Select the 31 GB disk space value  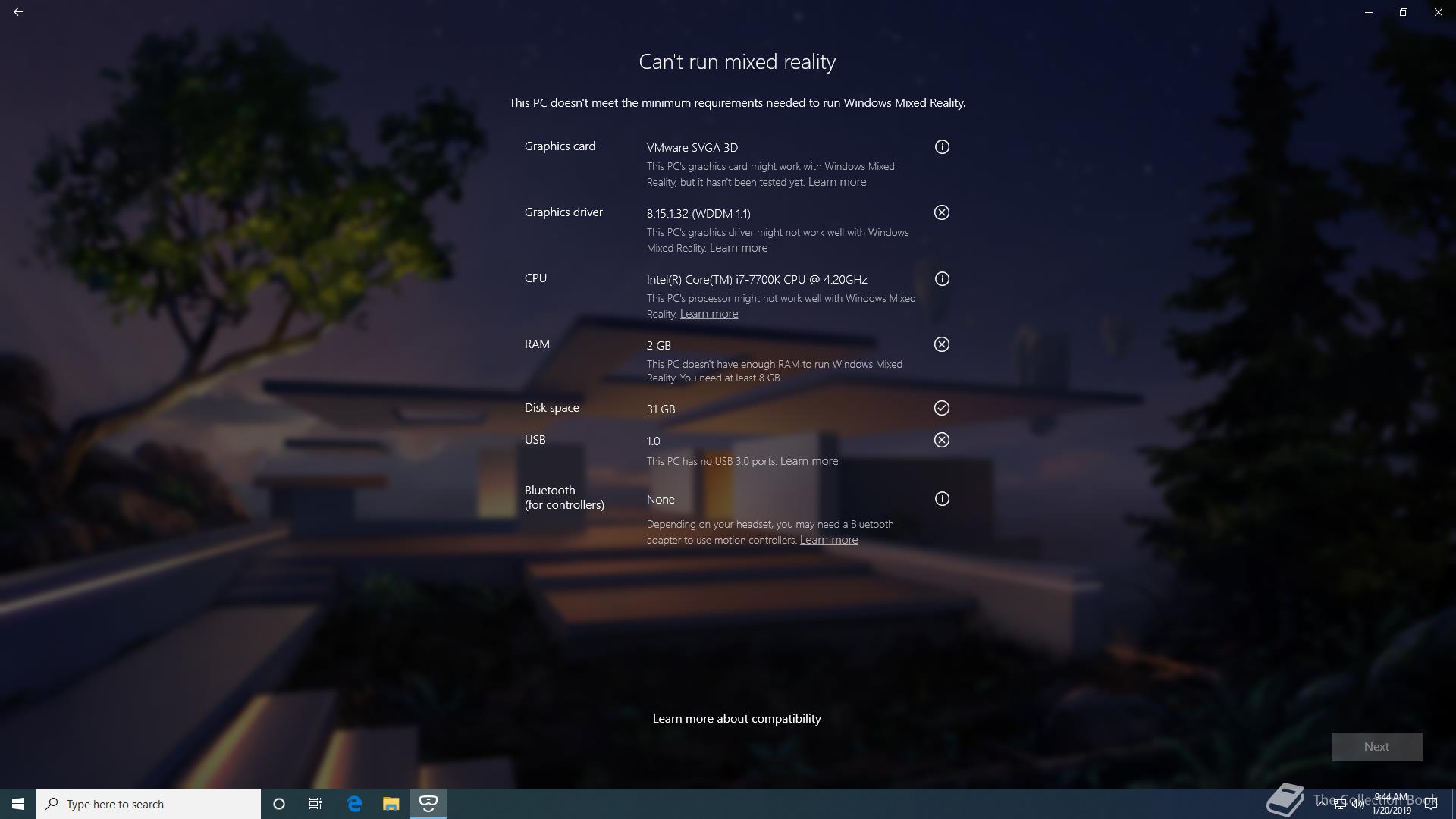coord(661,409)
